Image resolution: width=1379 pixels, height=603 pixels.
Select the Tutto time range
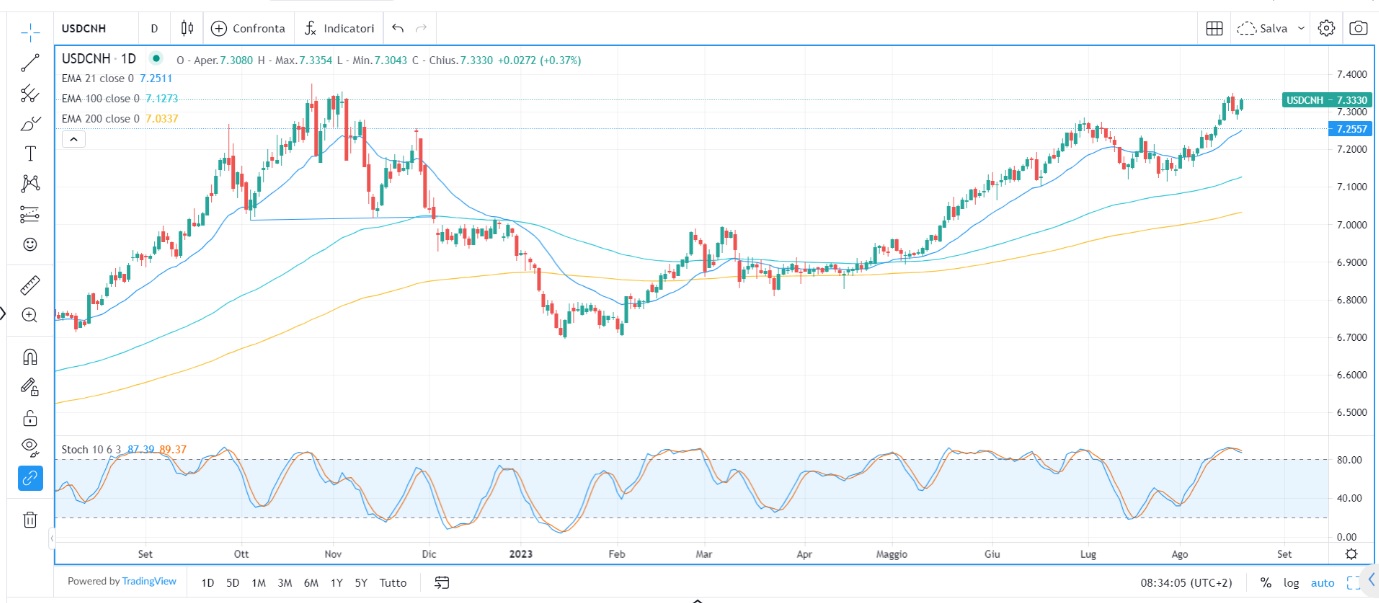click(392, 582)
